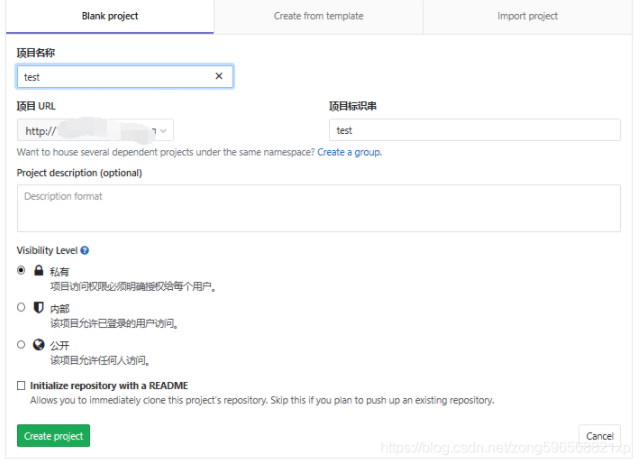This screenshot has width=640, height=466.
Task: Click the lock icon next to 私有
Action: (38, 270)
